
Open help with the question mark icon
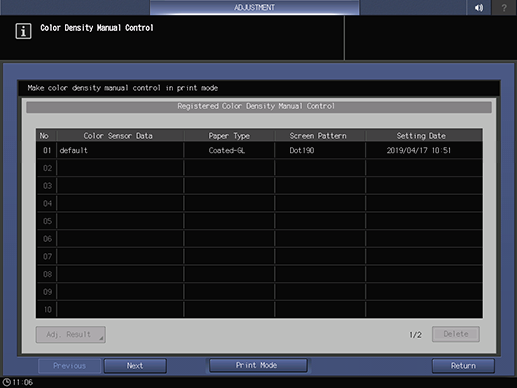504,7
